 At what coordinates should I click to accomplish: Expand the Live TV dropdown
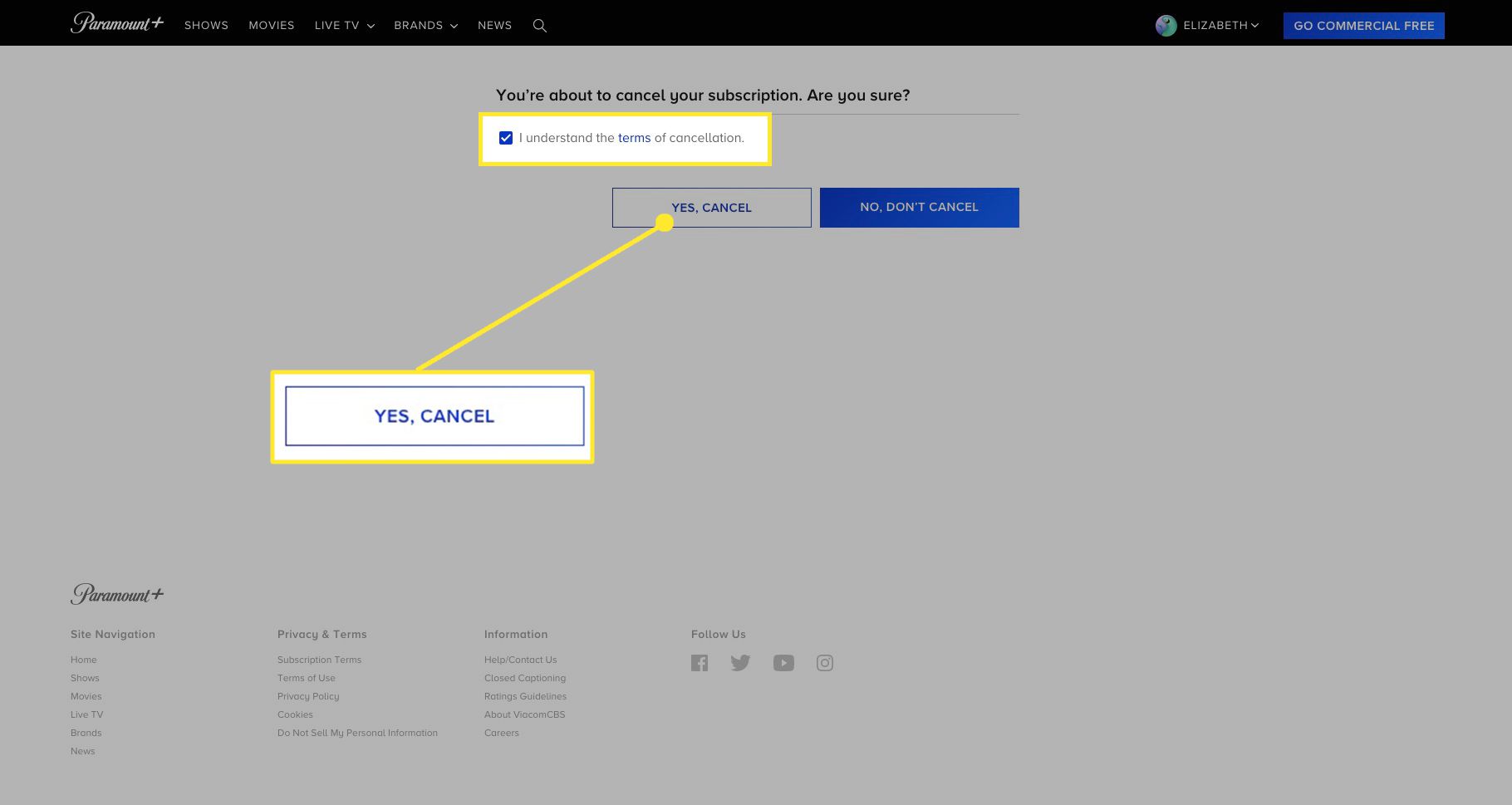[345, 26]
